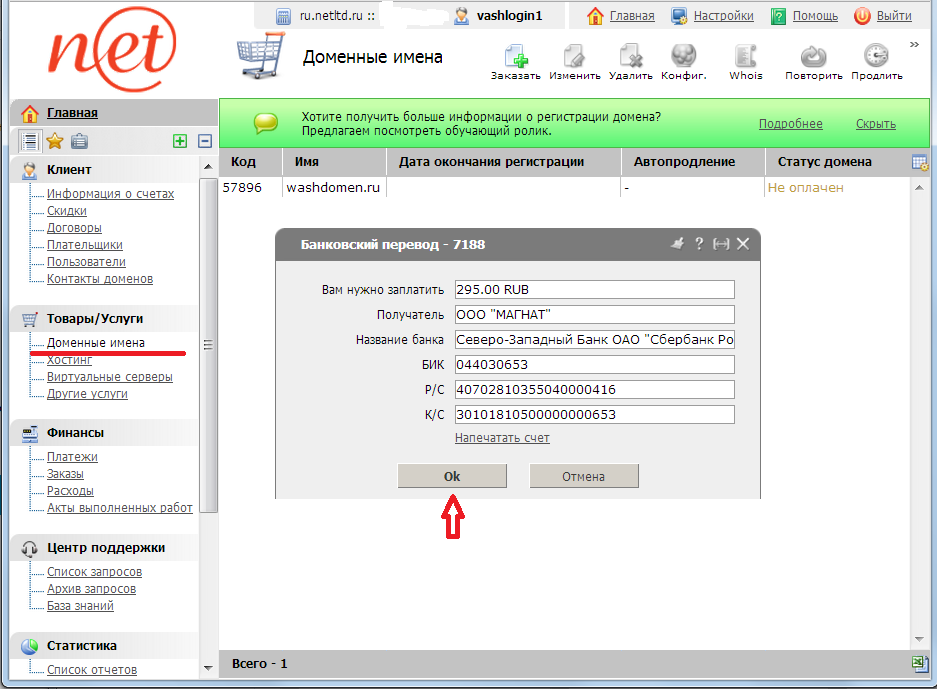Close the Банковский перевод dialog
Image resolution: width=937 pixels, height=689 pixels.
(x=743, y=243)
